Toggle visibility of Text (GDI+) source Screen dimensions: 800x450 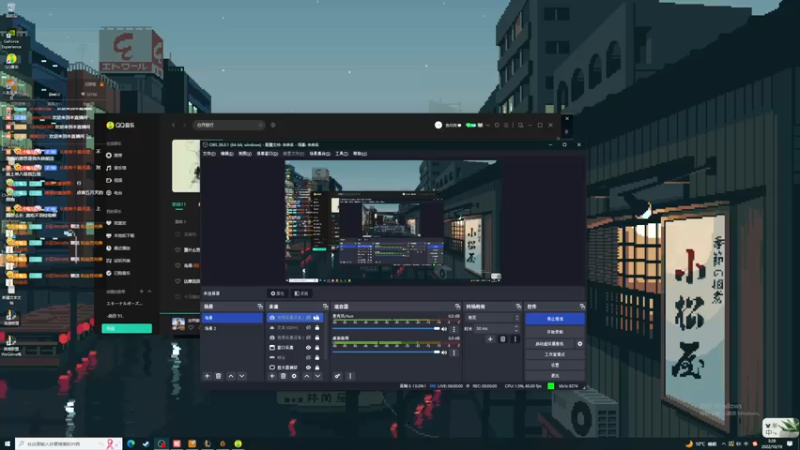point(308,328)
